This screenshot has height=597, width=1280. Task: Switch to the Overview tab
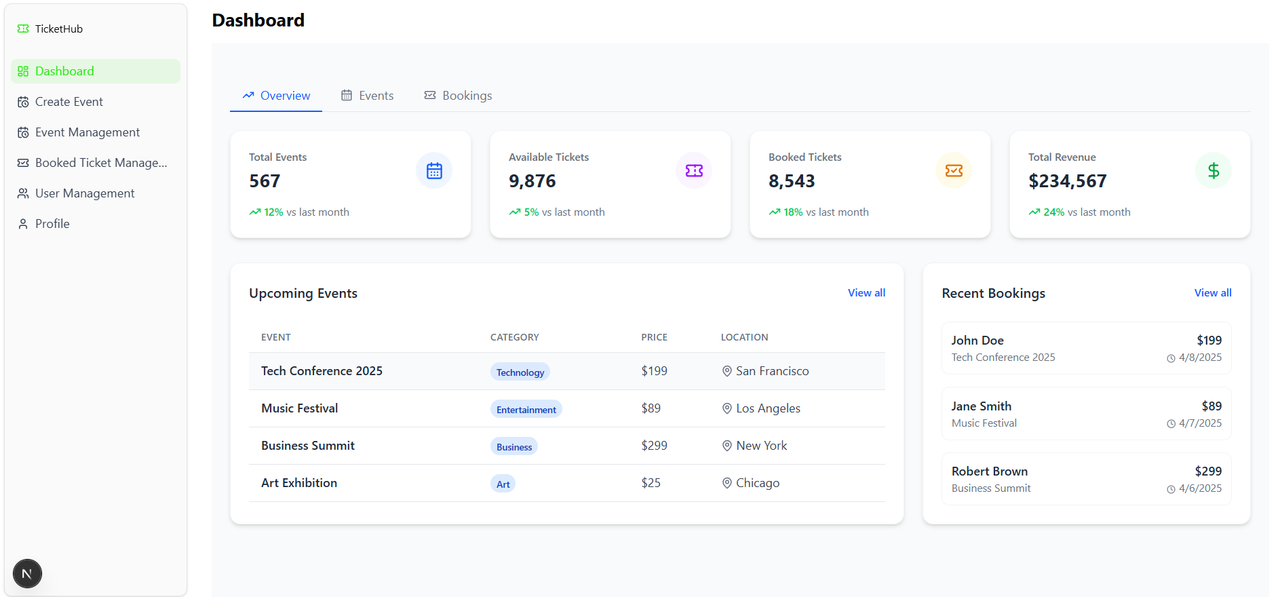(276, 96)
